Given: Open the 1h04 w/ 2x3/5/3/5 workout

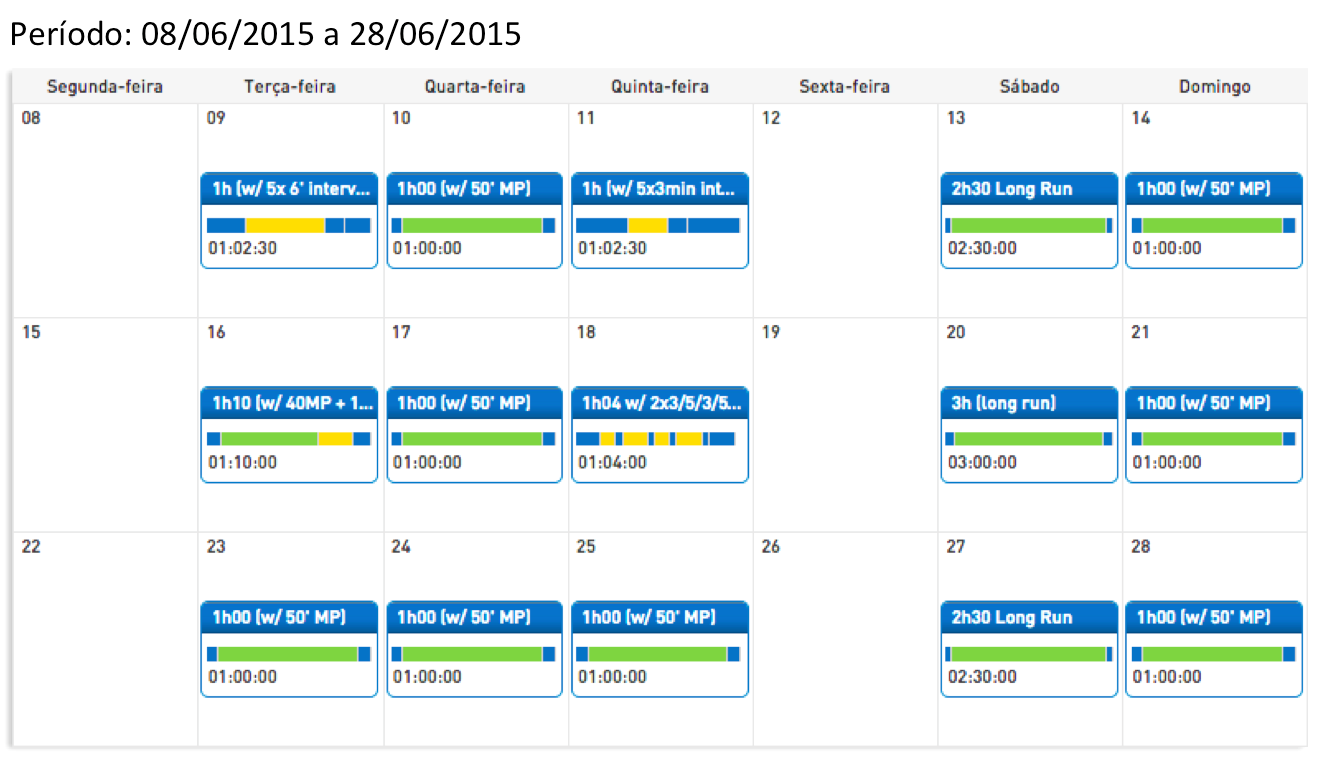Looking at the screenshot, I should (x=659, y=403).
